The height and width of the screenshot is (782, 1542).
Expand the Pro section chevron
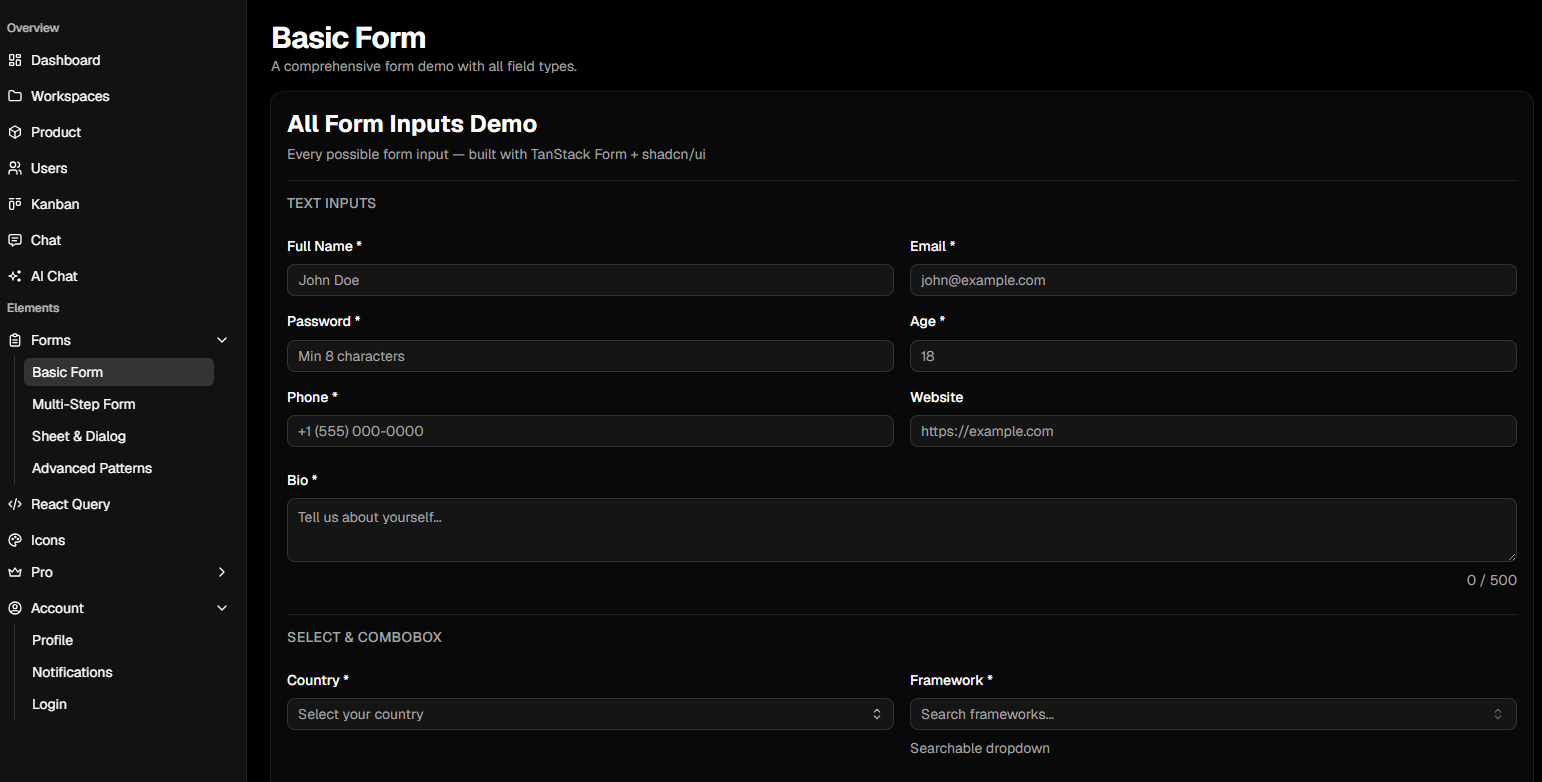pyautogui.click(x=222, y=572)
